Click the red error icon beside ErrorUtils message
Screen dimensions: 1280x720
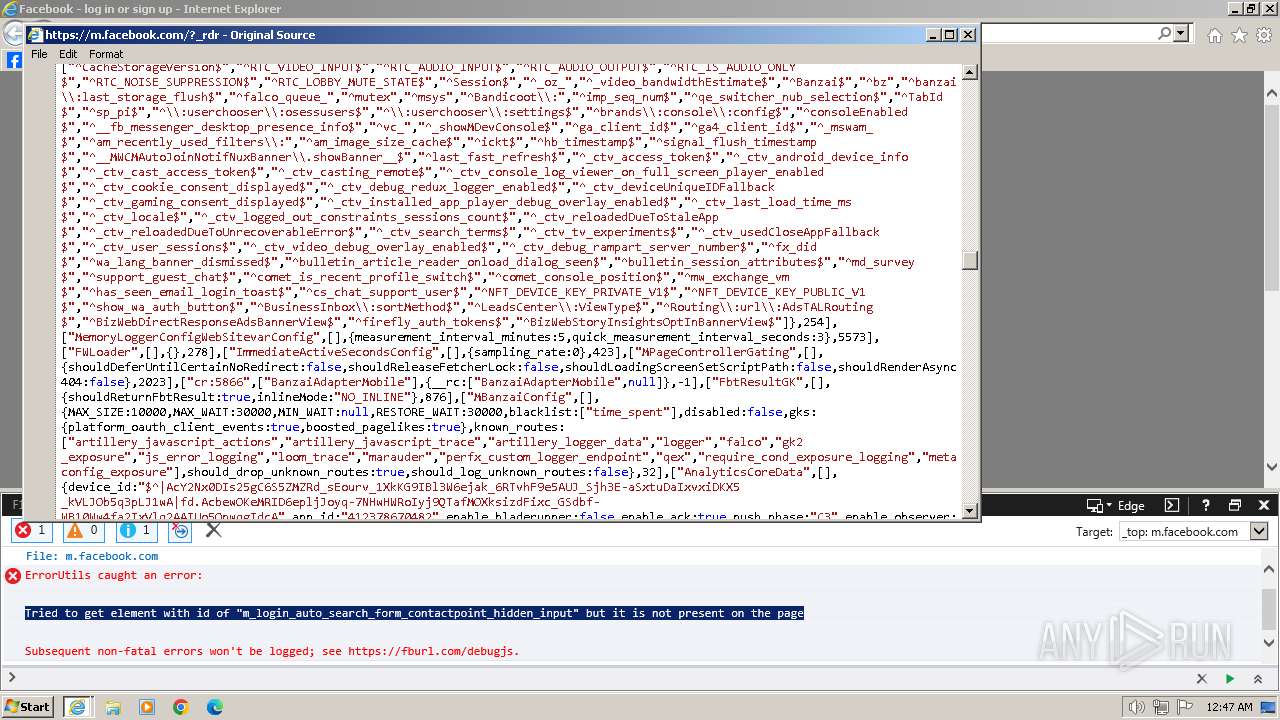(13, 576)
